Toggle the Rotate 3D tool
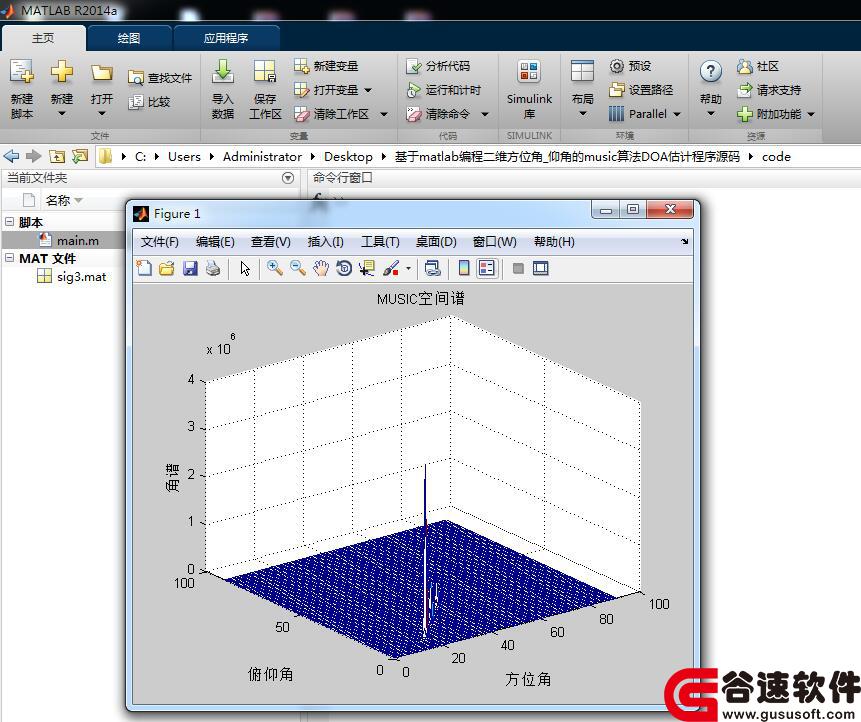 [344, 268]
